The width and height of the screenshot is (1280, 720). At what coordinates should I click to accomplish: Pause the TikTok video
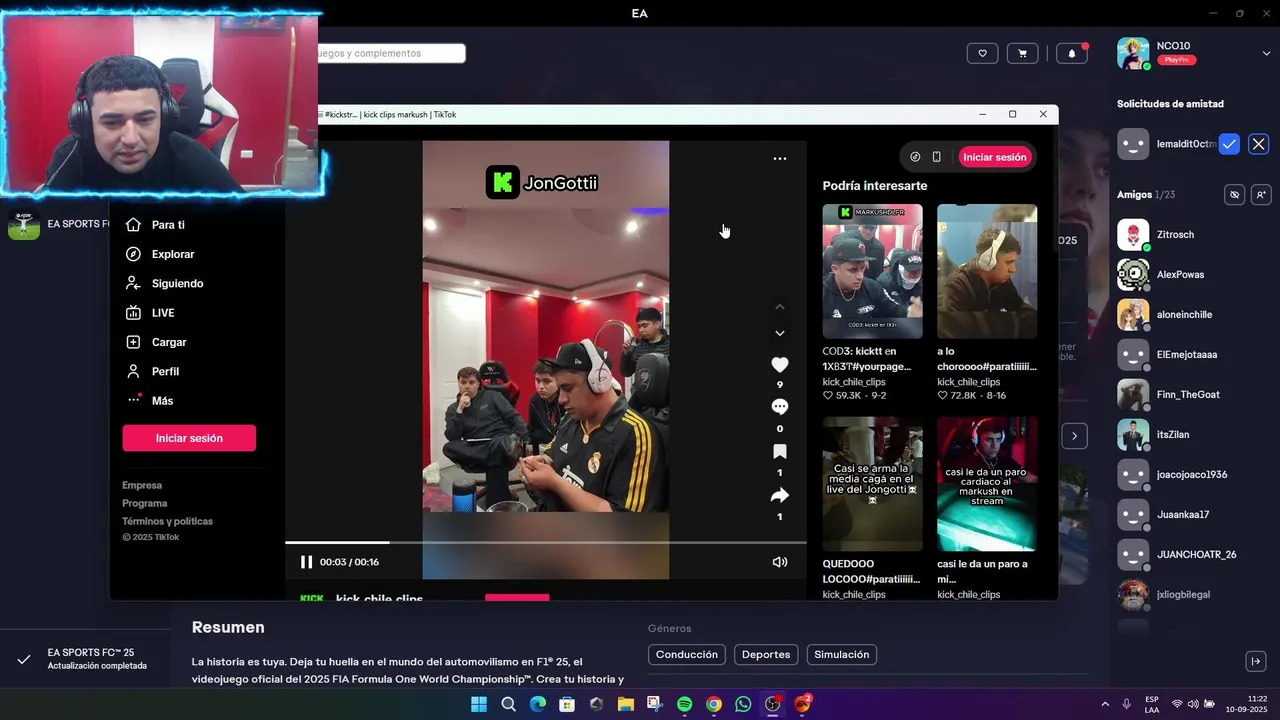pyautogui.click(x=306, y=562)
